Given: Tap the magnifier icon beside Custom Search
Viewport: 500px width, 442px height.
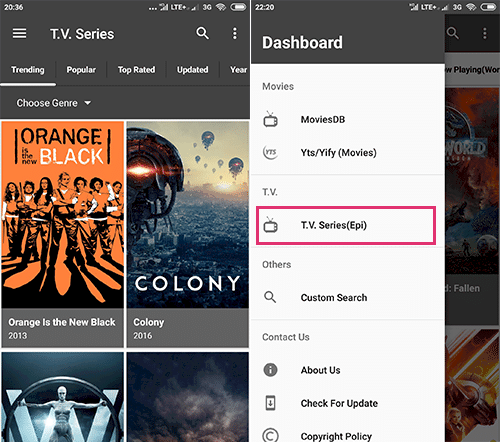Looking at the screenshot, I should tap(270, 297).
